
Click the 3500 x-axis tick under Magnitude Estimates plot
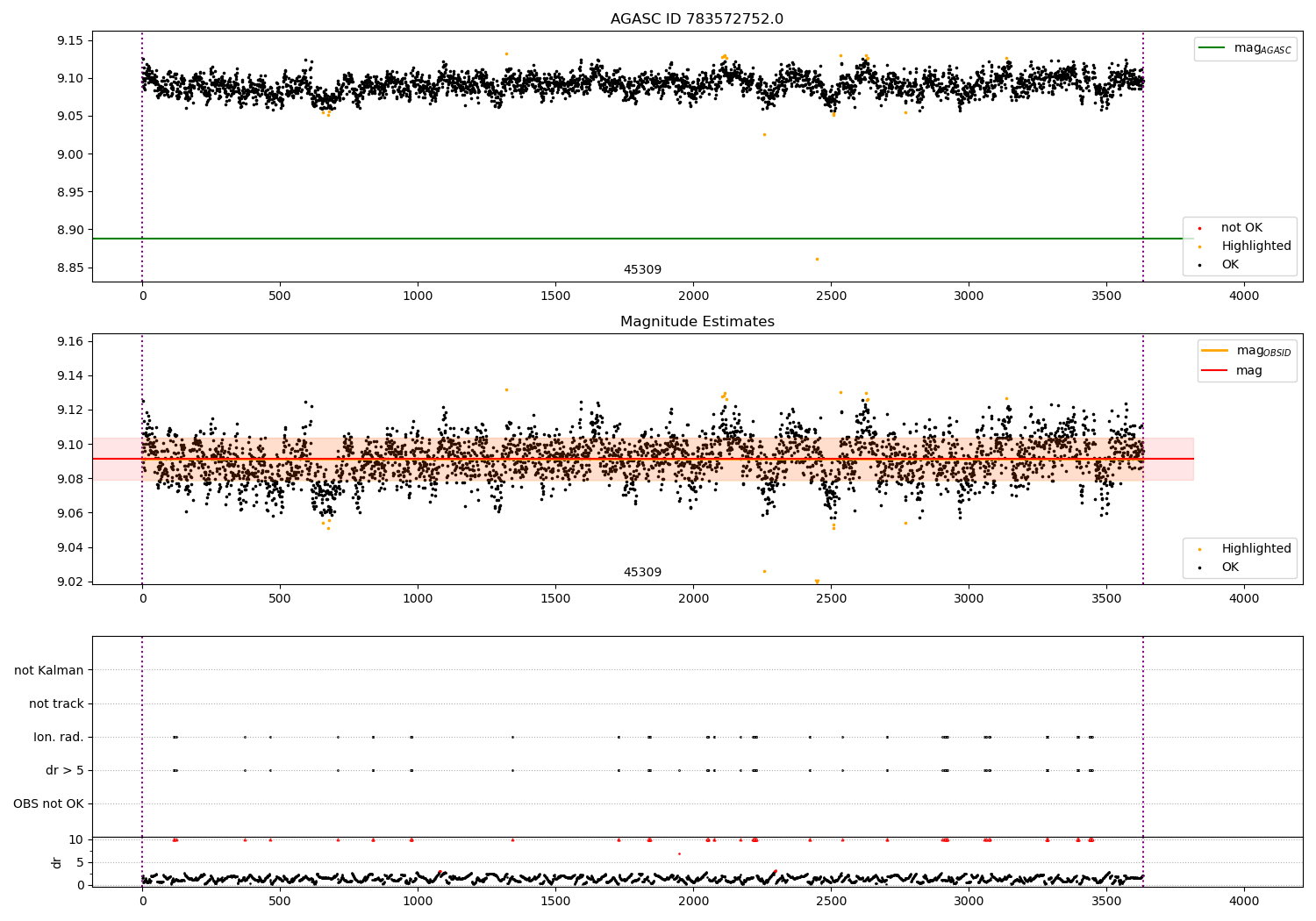pyautogui.click(x=1106, y=598)
